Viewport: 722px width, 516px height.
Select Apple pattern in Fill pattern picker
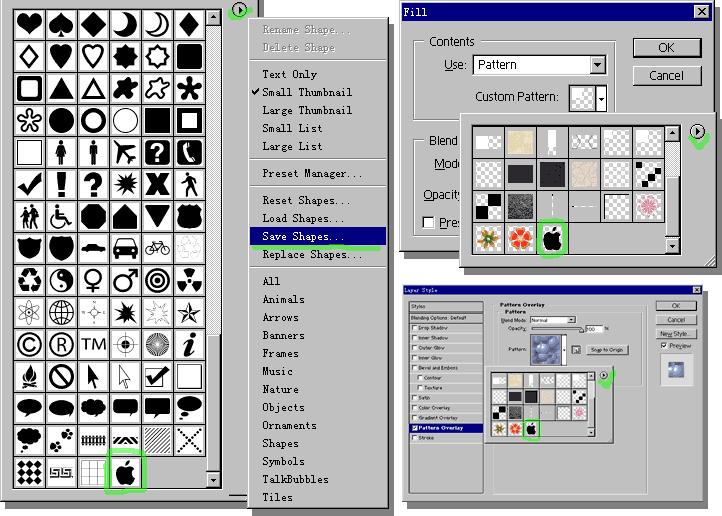point(551,238)
